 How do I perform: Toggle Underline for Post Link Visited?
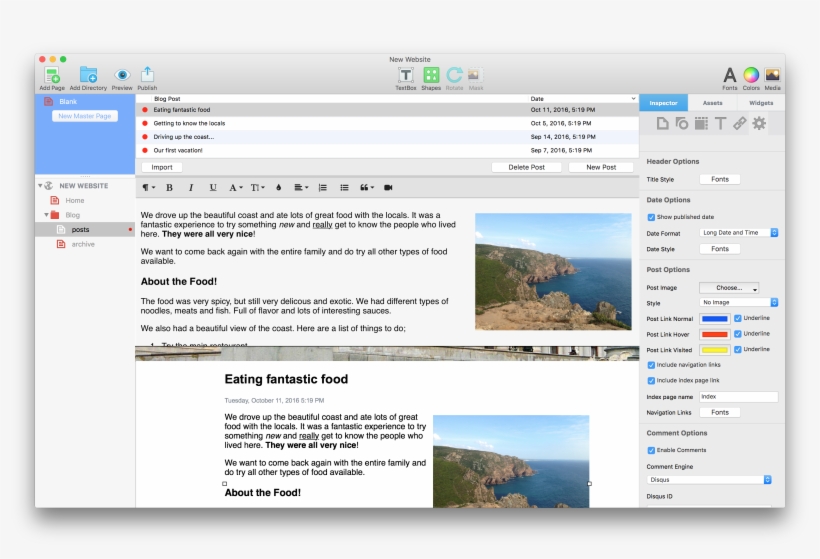[737, 349]
